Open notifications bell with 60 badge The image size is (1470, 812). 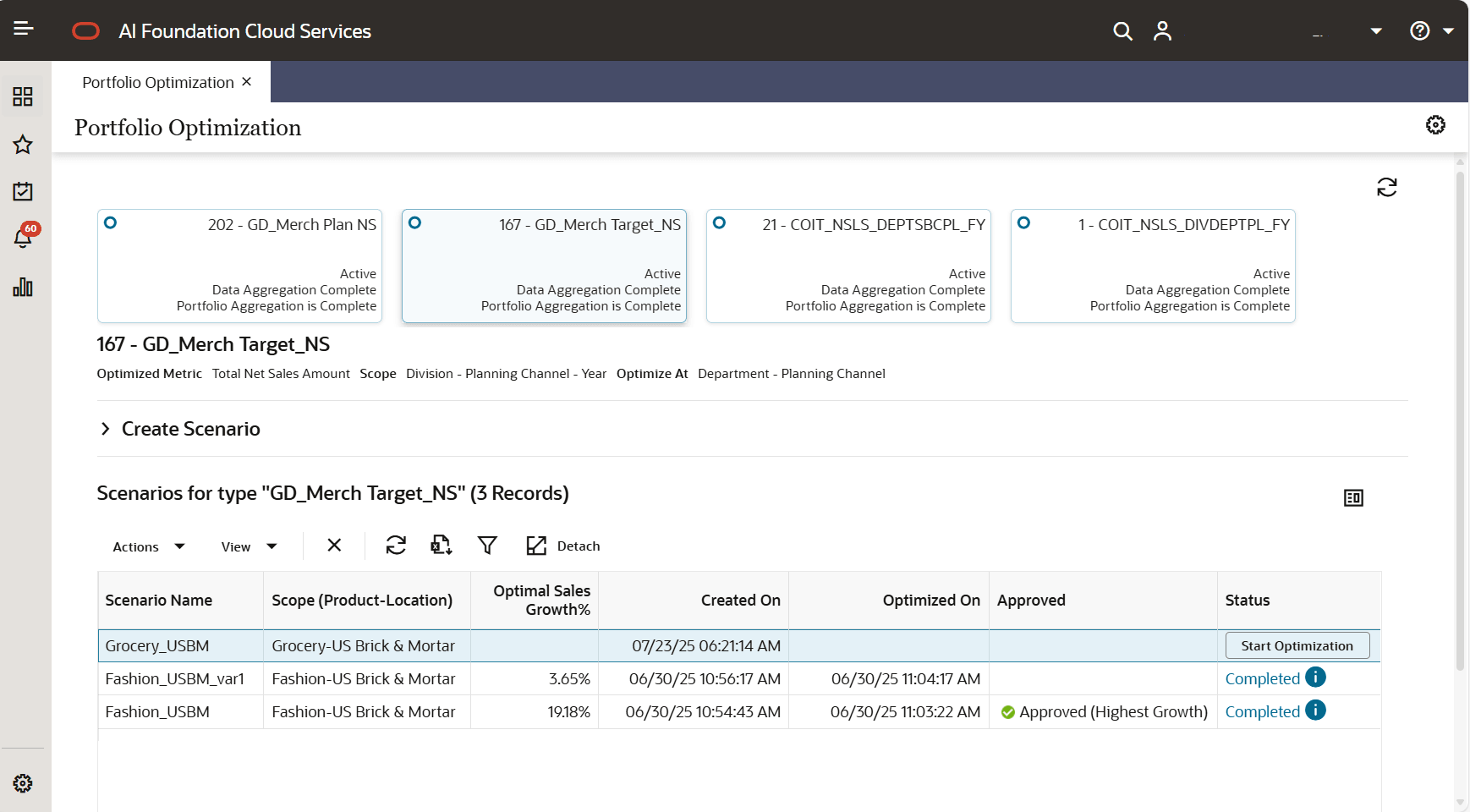coord(24,237)
